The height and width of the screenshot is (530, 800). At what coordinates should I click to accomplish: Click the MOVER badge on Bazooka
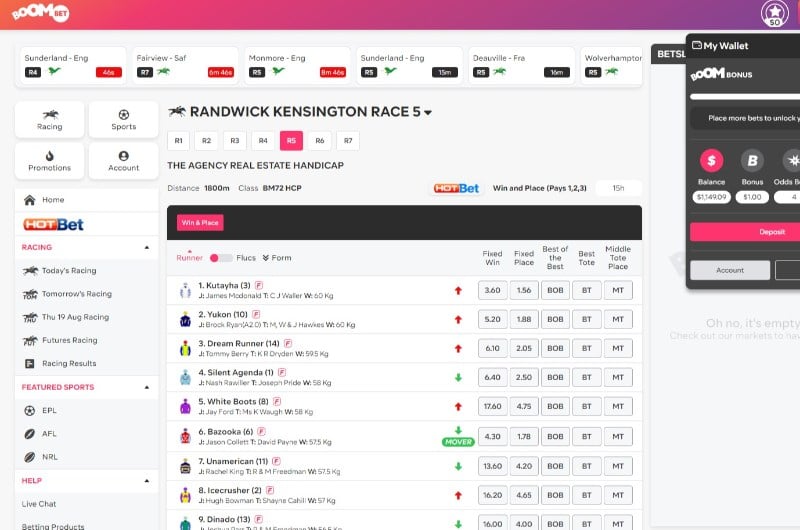click(458, 442)
